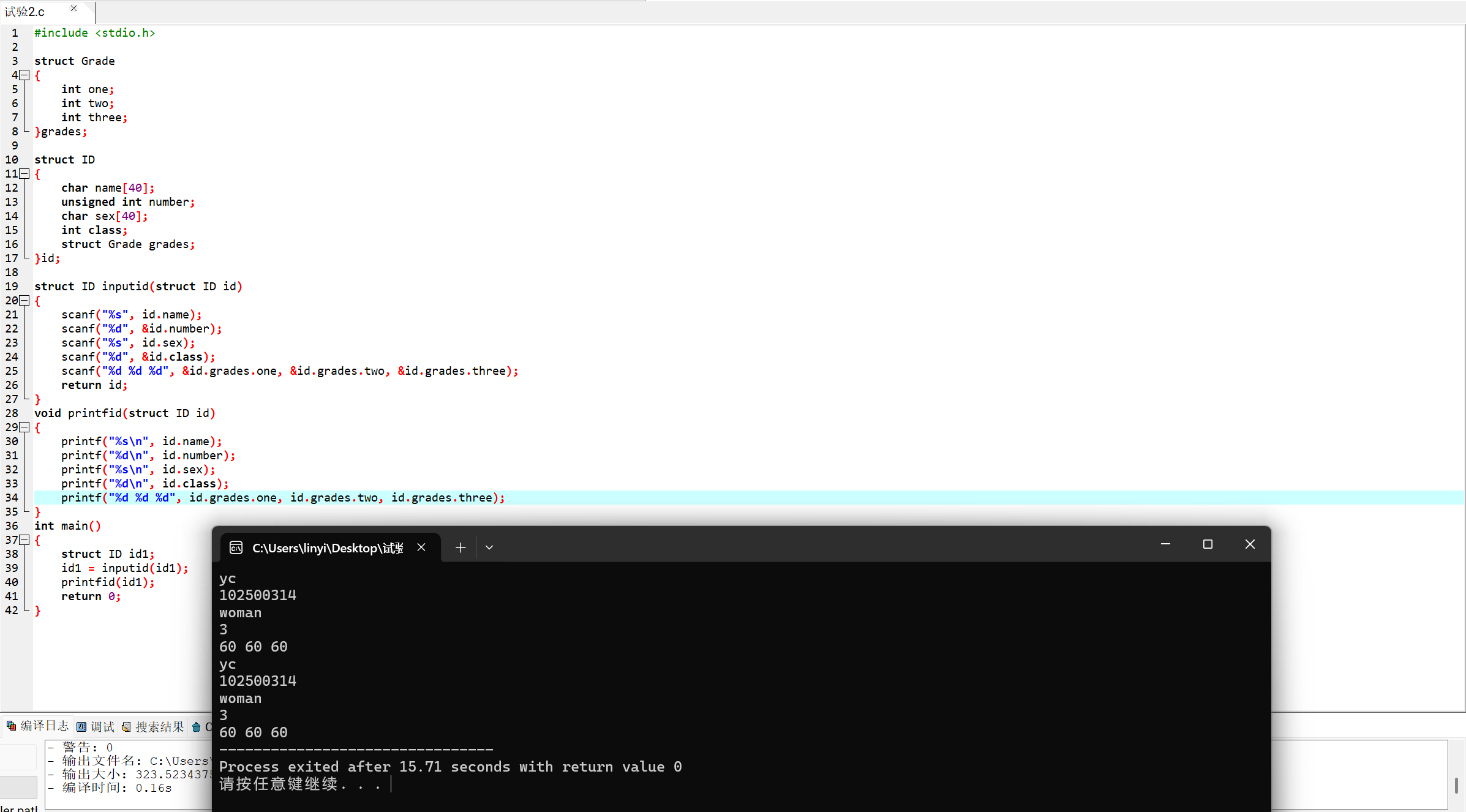The width and height of the screenshot is (1466, 812).
Task: Open the terminal profile dropdown chevron
Action: 489,547
